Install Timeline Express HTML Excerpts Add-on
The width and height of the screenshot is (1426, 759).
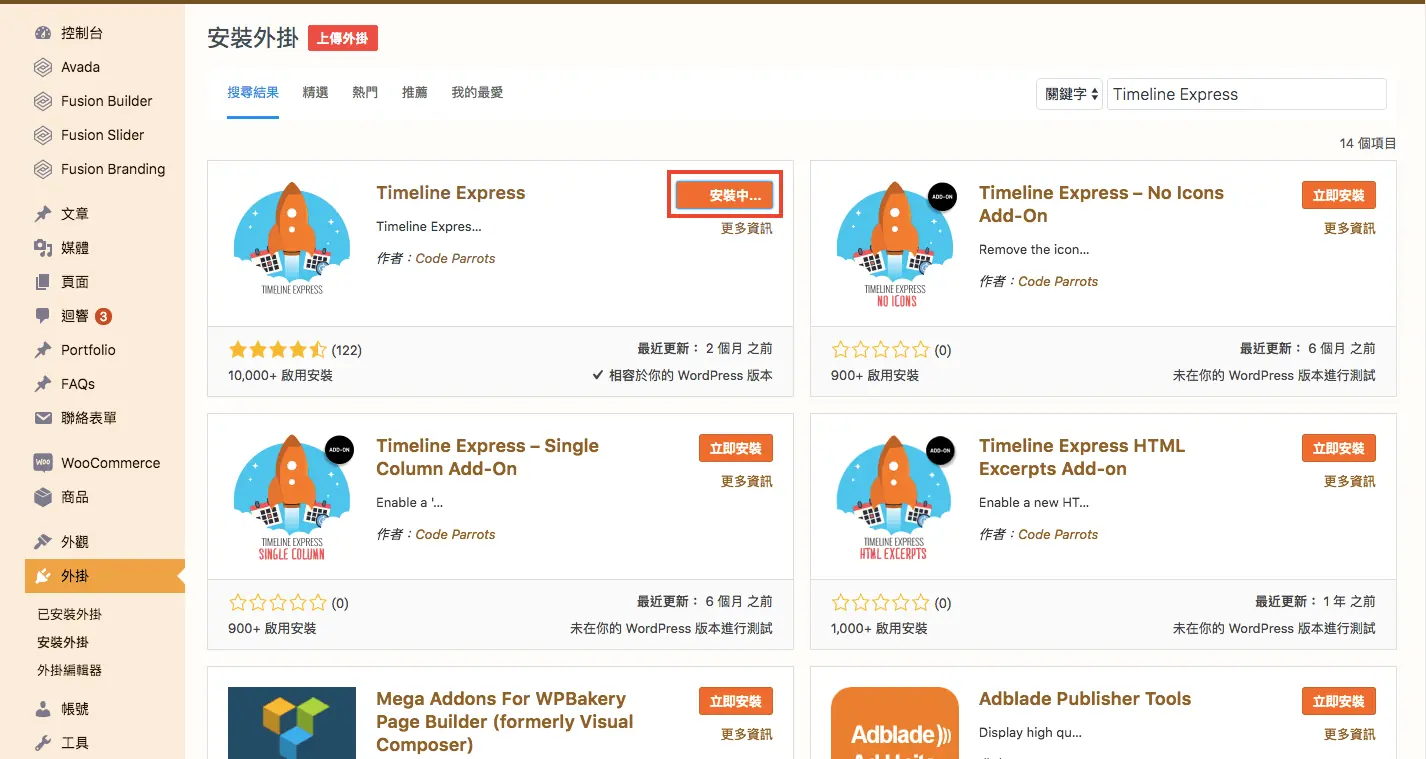pyautogui.click(x=1339, y=449)
